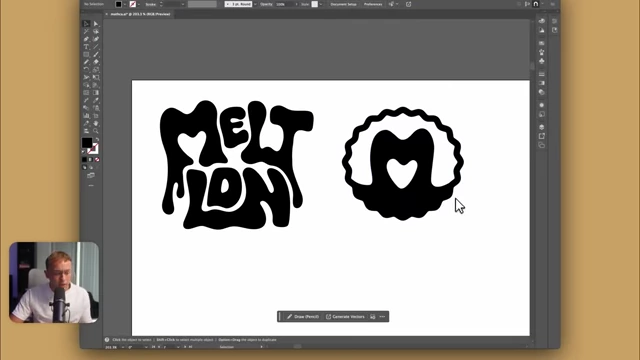
Task: Open the Stroke panel icon
Action: pyautogui.click(x=542, y=73)
